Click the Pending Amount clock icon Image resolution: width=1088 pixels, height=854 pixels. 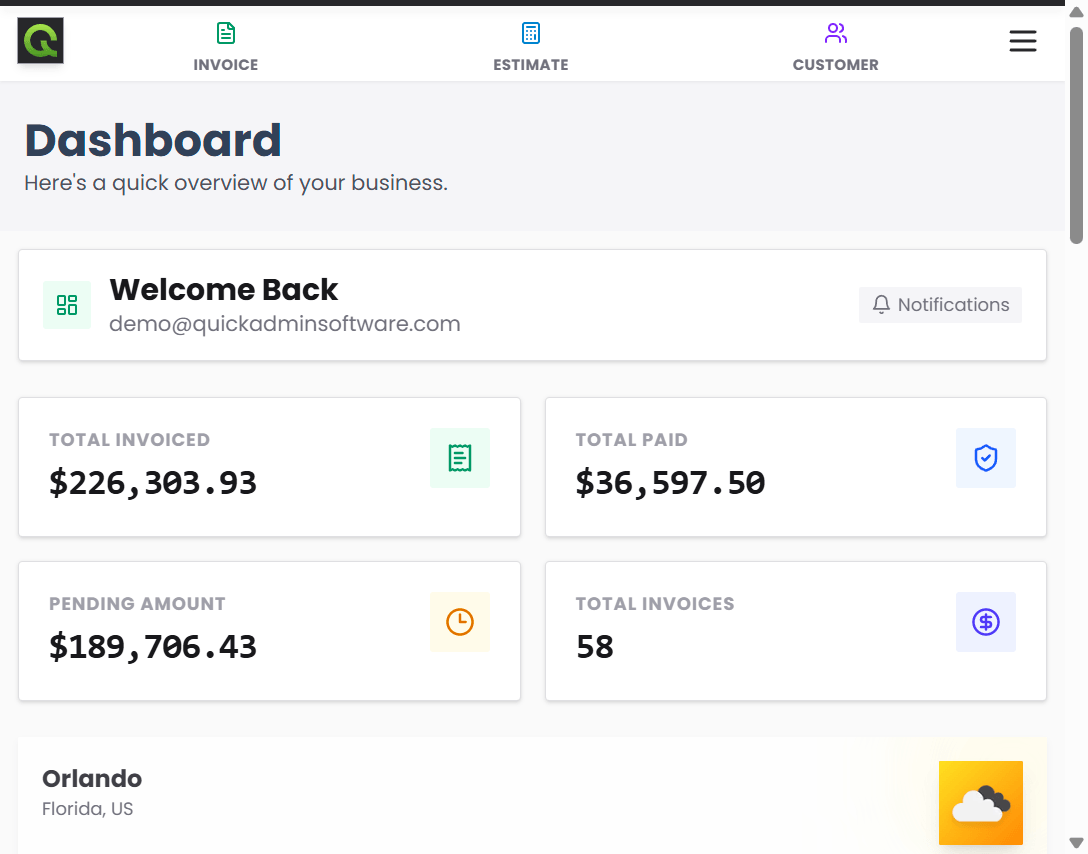coord(459,622)
